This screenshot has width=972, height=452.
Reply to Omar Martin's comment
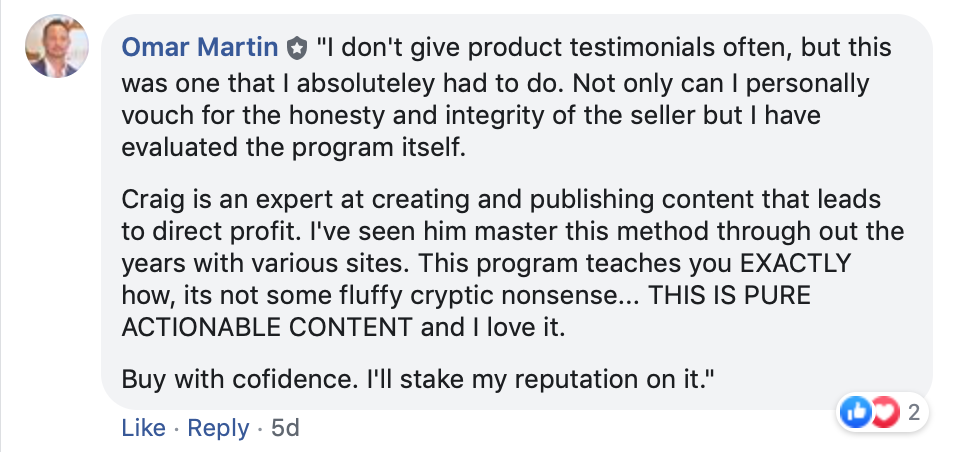coord(217,428)
